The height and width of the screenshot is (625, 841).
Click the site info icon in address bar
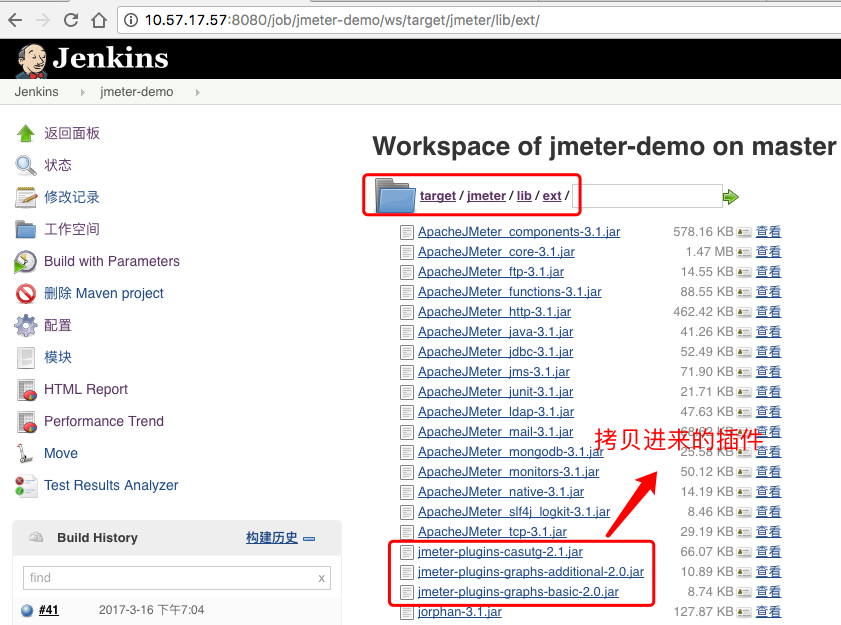click(x=130, y=20)
